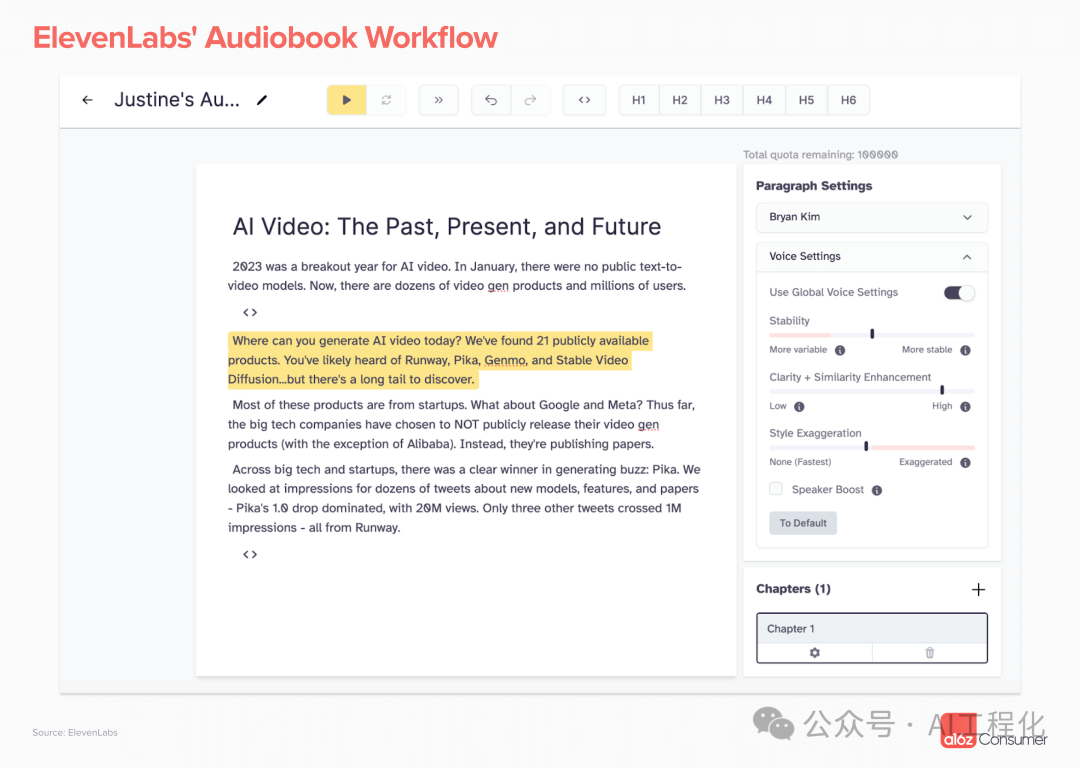Enable the Speaker Boost checkbox
The width and height of the screenshot is (1080, 768).
pyautogui.click(x=776, y=489)
